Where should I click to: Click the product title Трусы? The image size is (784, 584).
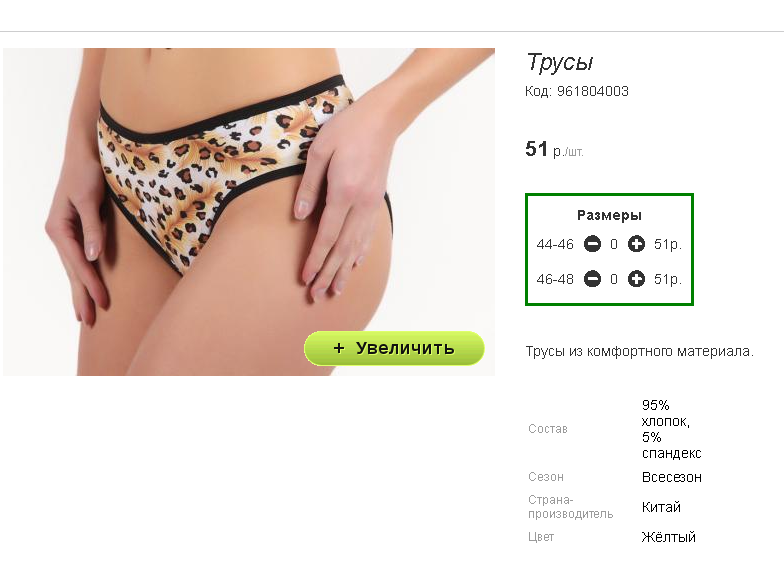[x=560, y=62]
